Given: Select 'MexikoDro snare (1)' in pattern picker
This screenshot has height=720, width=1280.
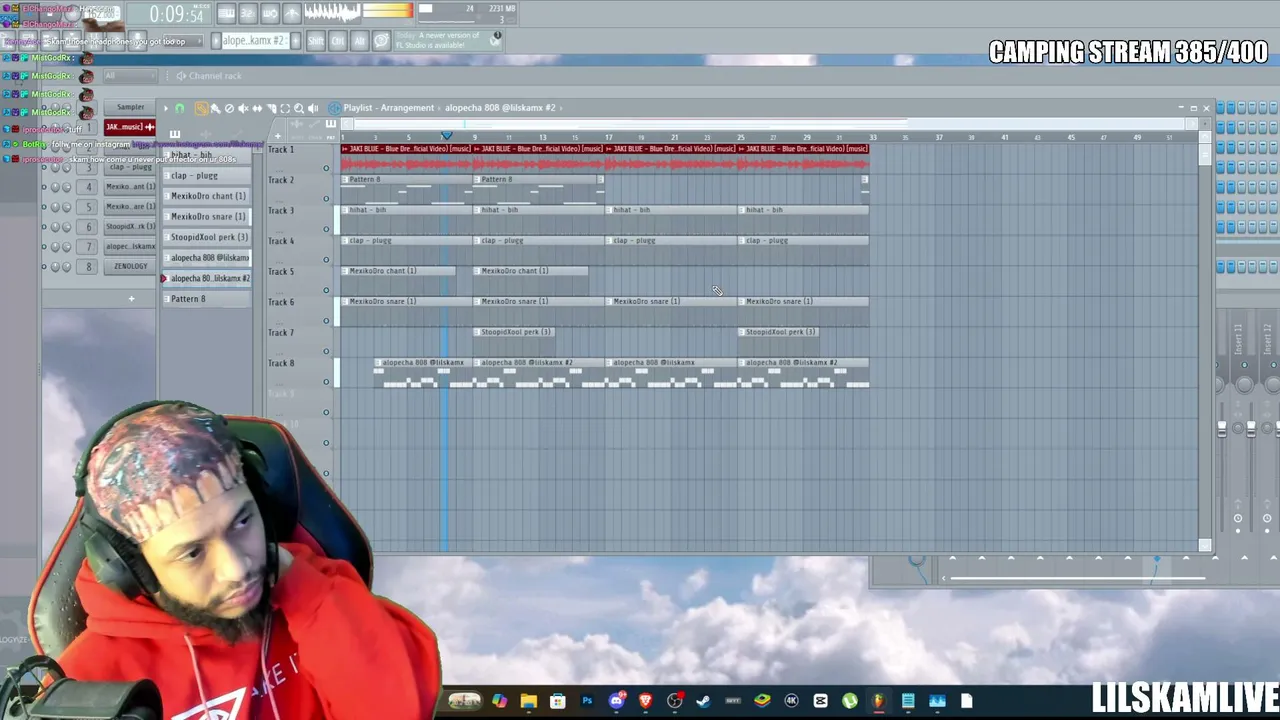Looking at the screenshot, I should coord(207,216).
